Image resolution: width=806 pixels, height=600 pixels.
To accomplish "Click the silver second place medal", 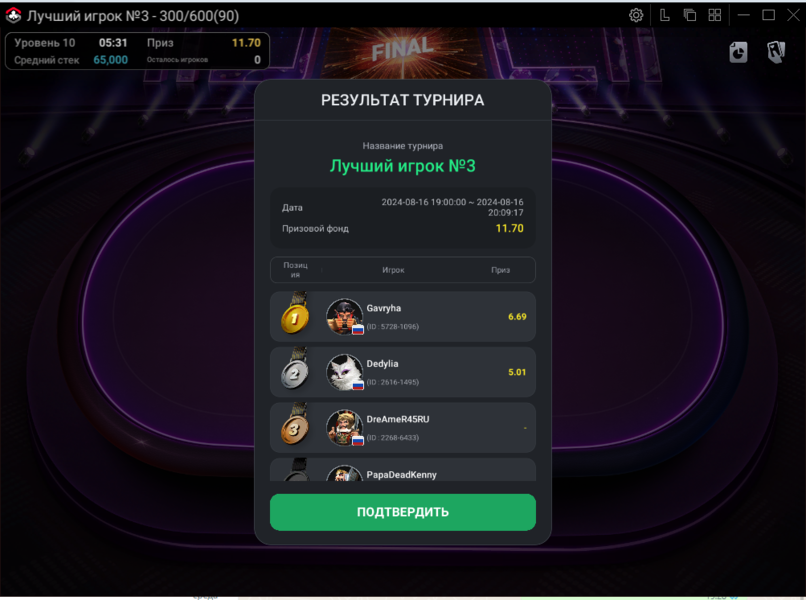I will [295, 369].
